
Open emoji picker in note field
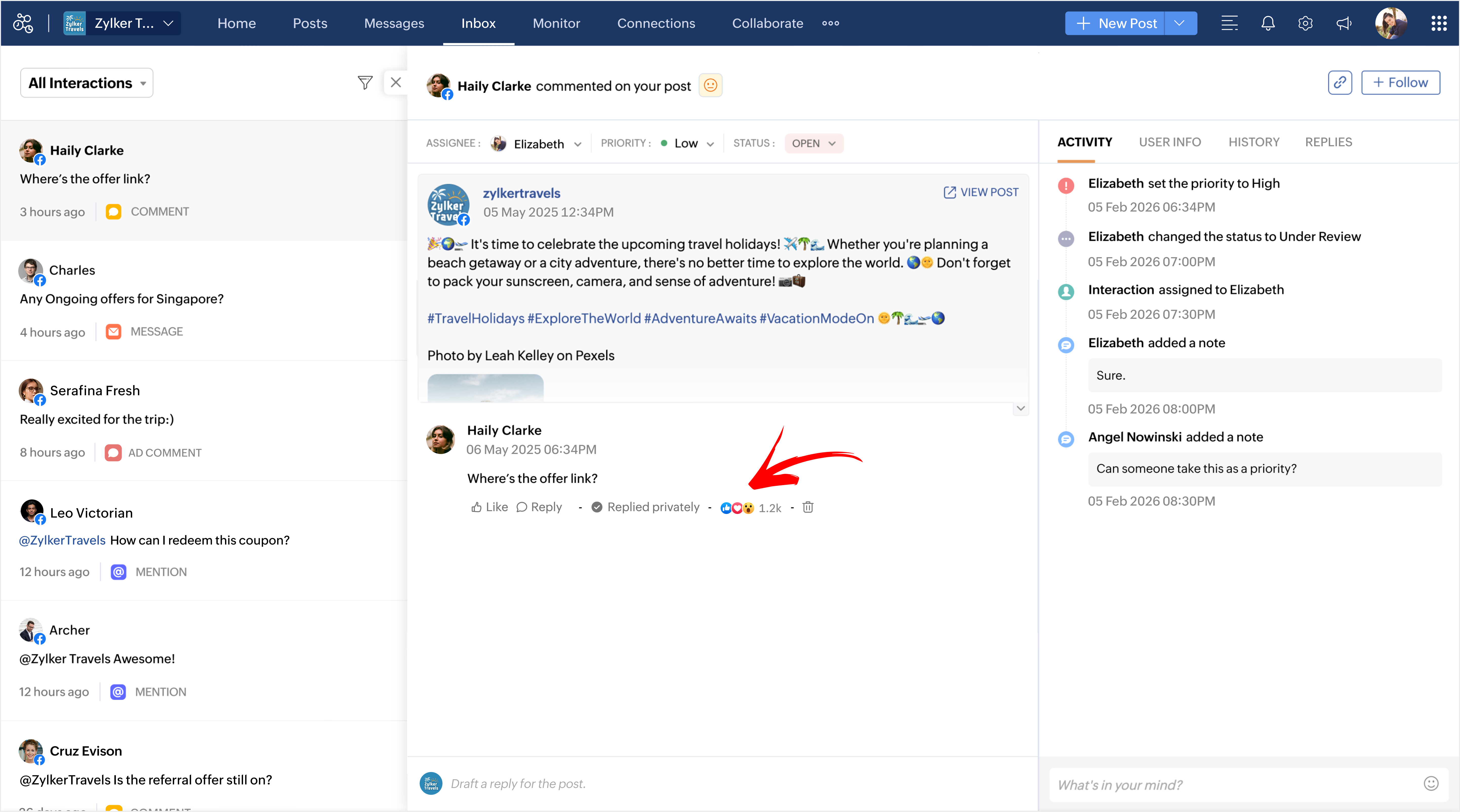tap(1431, 783)
